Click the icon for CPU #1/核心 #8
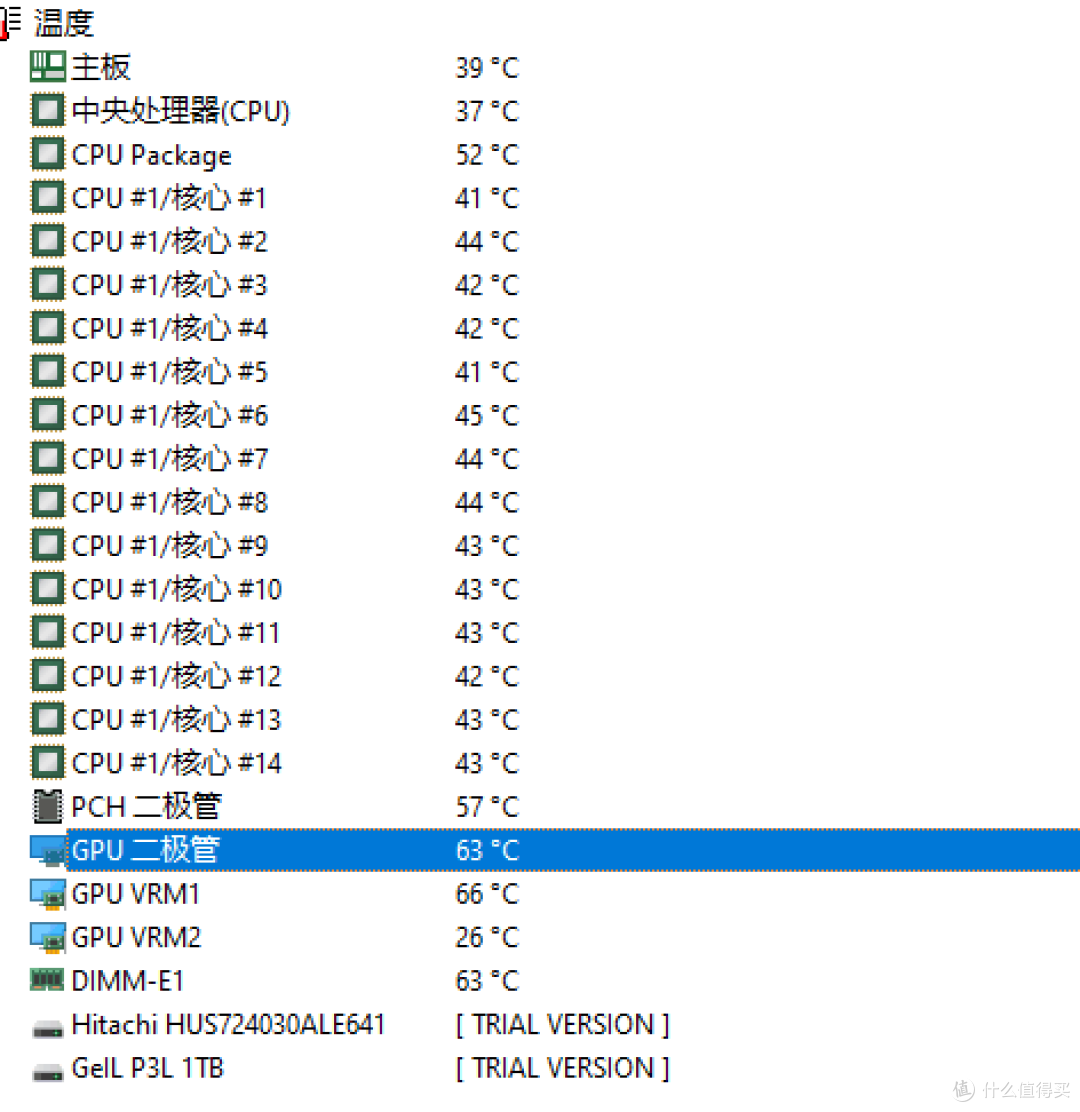 click(48, 502)
